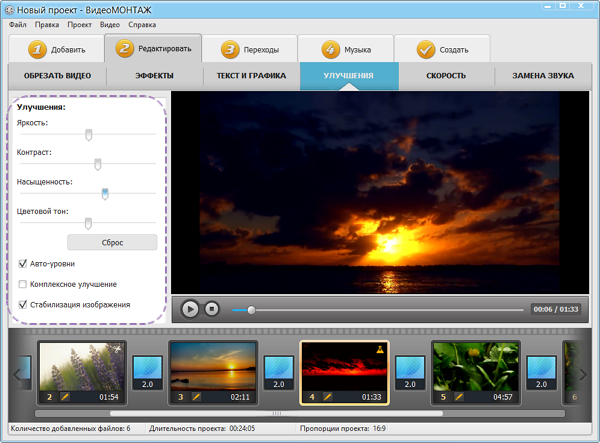The width and height of the screenshot is (600, 443).
Task: Click the scissors icon on the lavender clip
Action: [116, 349]
